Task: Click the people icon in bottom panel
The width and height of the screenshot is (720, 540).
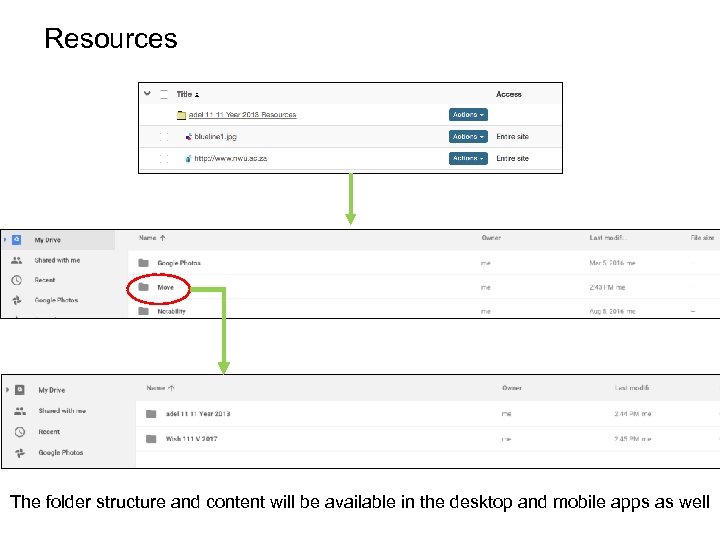Action: pyautogui.click(x=20, y=411)
